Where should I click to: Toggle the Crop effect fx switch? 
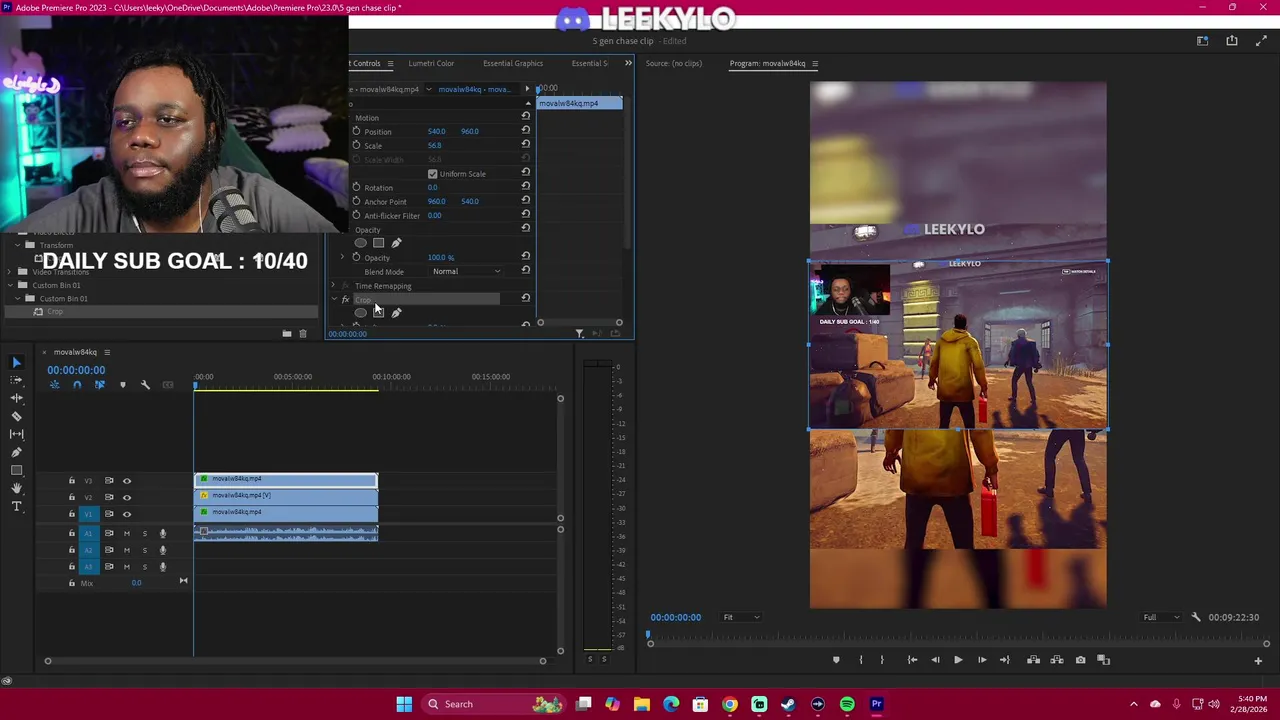point(345,299)
